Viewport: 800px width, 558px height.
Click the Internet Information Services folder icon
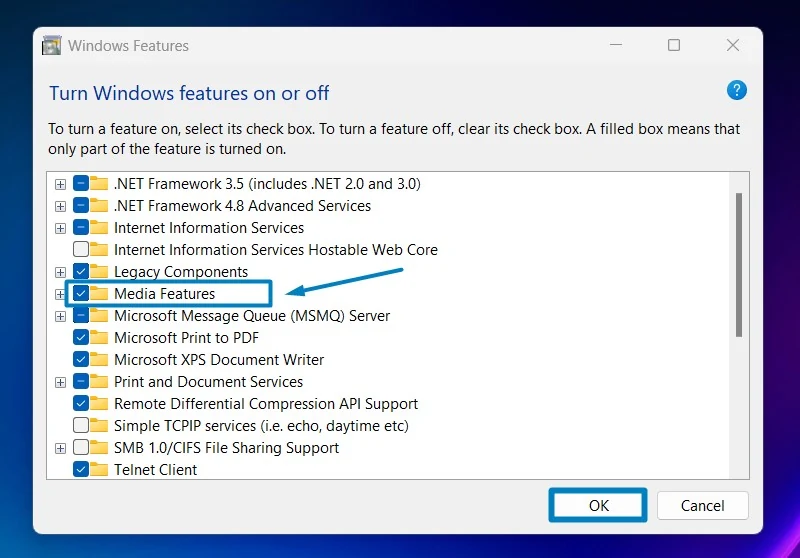tap(99, 227)
